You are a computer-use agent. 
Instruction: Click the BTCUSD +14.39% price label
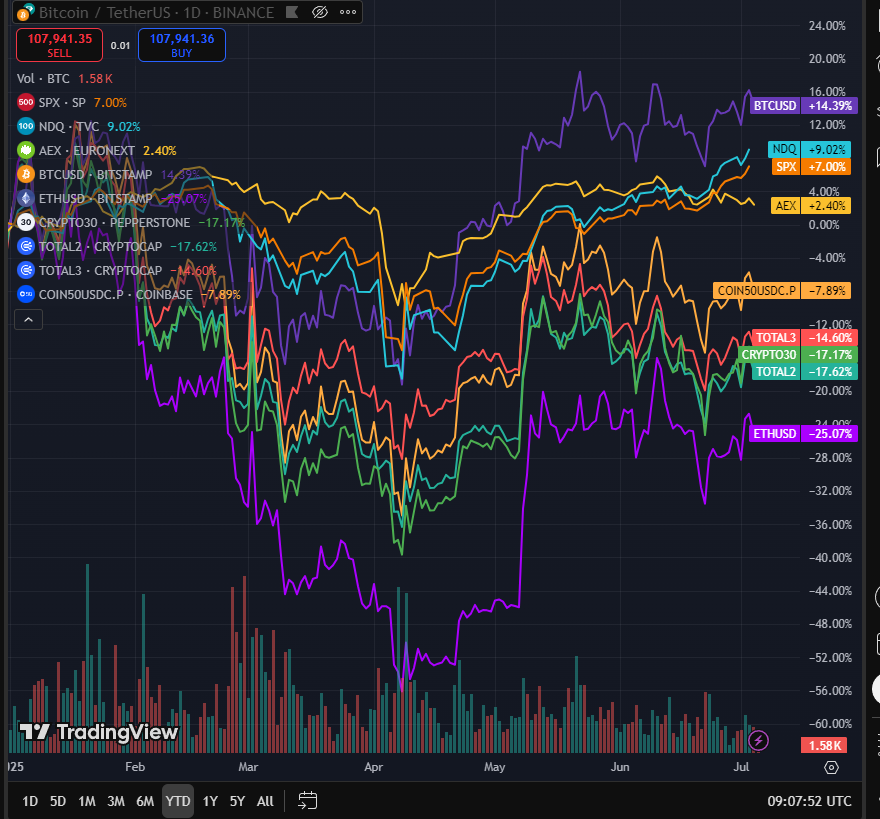point(804,106)
